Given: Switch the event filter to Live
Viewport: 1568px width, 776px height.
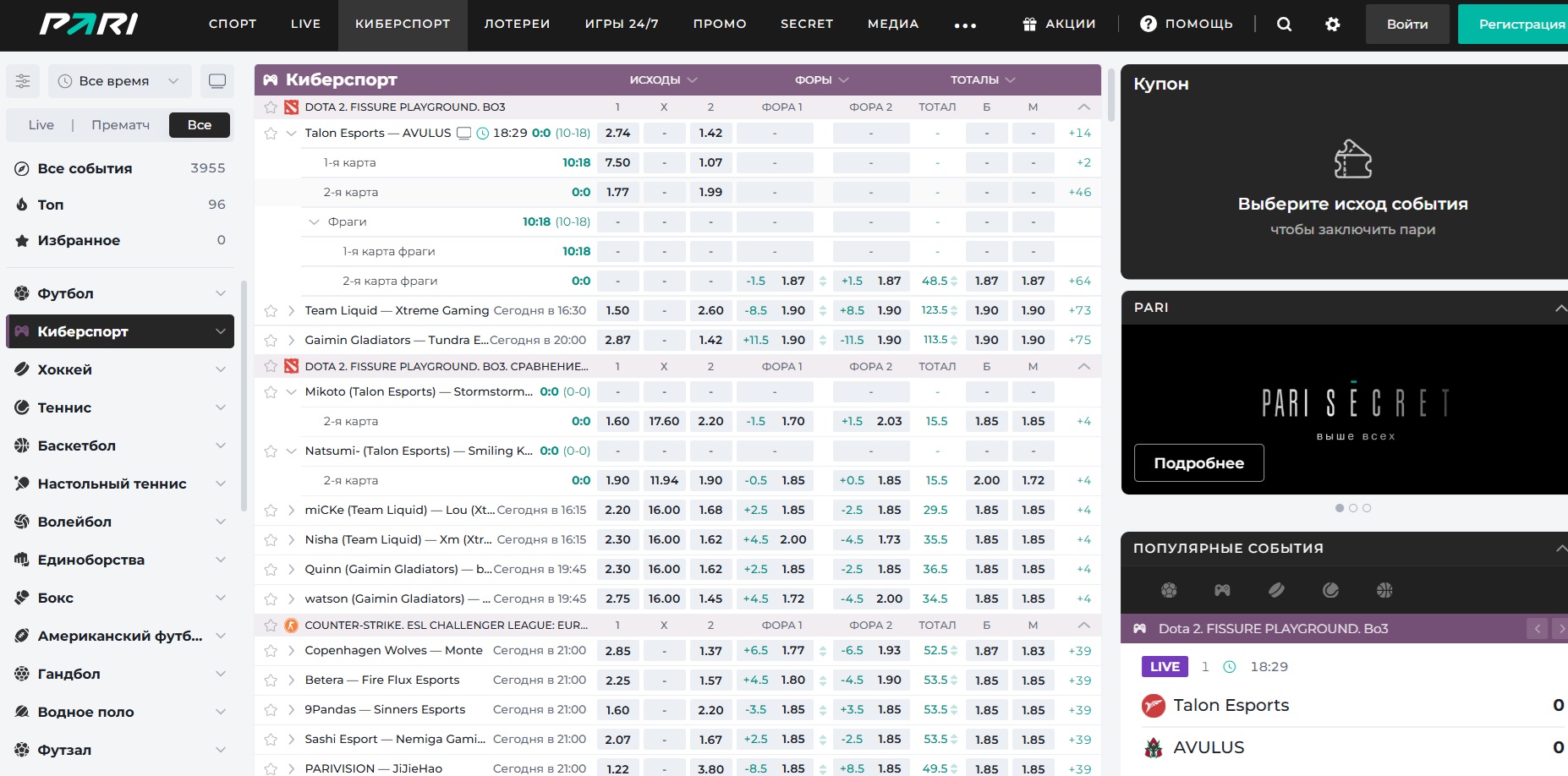Looking at the screenshot, I should click(41, 125).
